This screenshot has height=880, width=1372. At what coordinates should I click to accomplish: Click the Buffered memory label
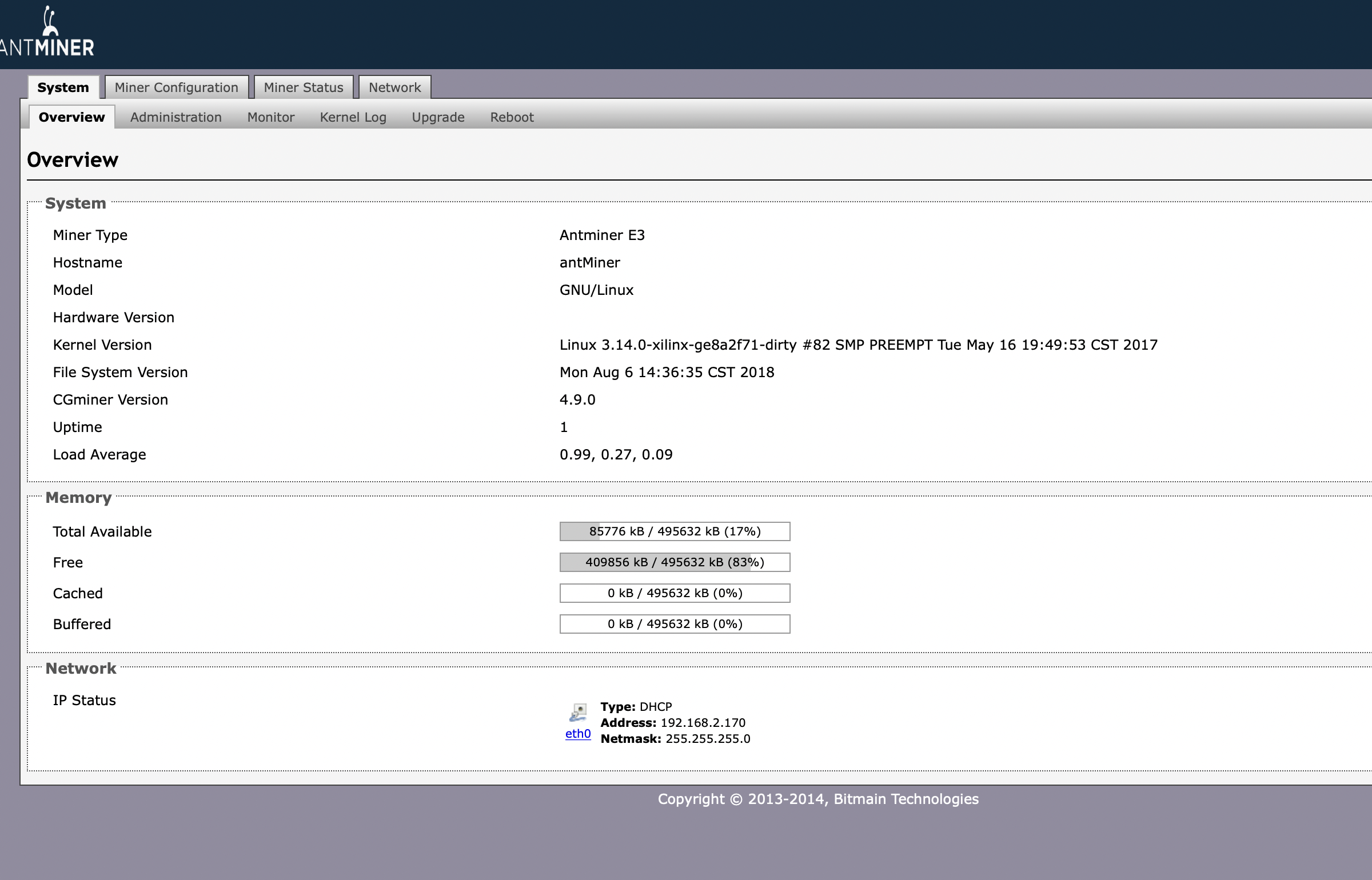82,625
